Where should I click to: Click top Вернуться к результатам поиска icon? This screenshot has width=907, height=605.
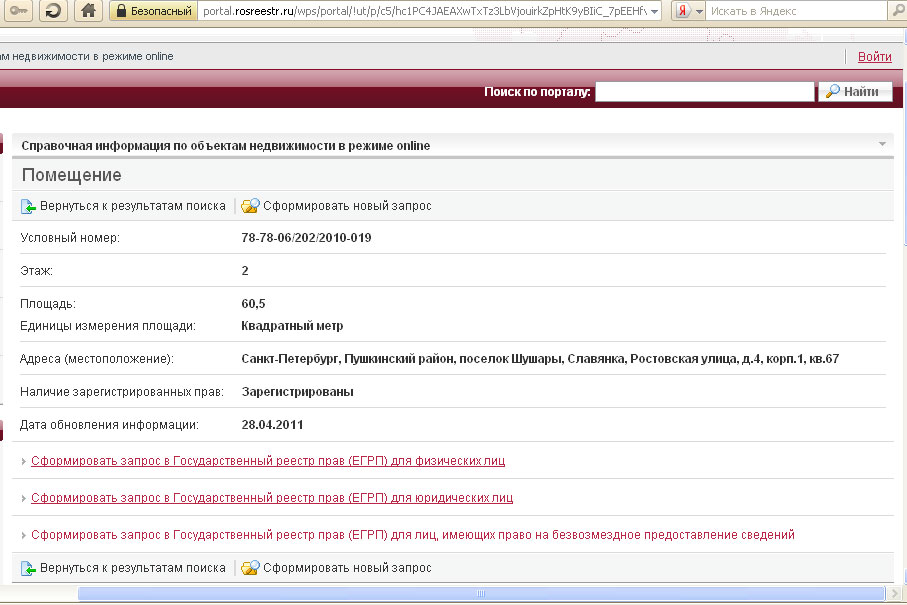(28, 206)
